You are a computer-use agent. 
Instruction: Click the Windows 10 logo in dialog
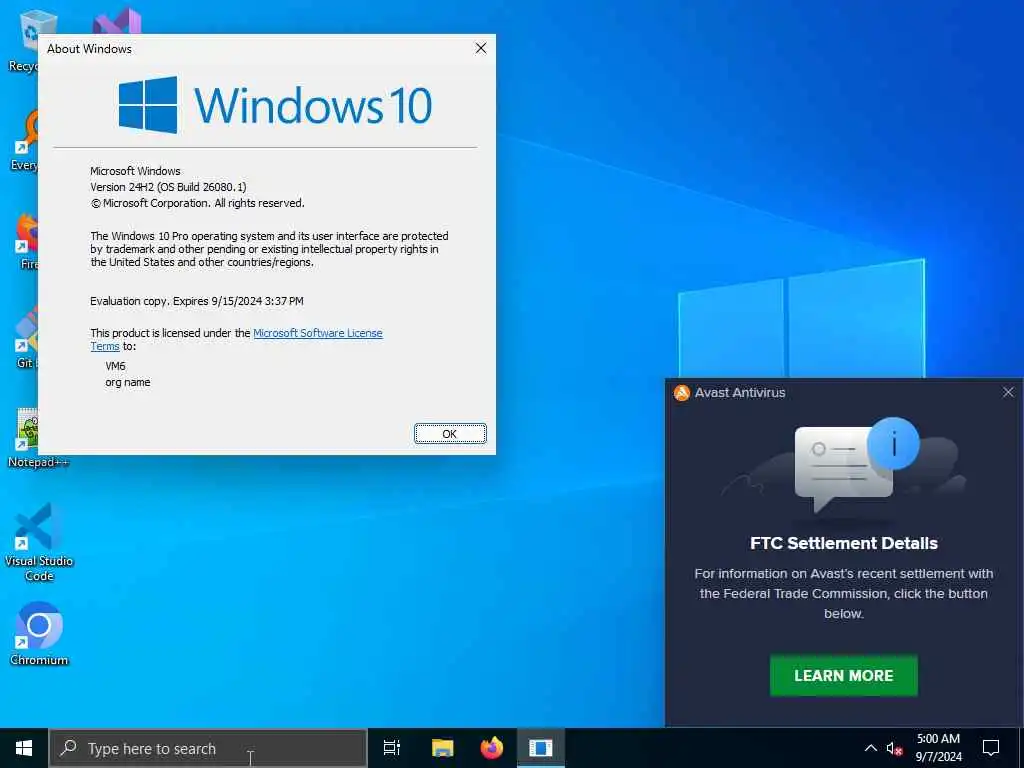(x=275, y=104)
